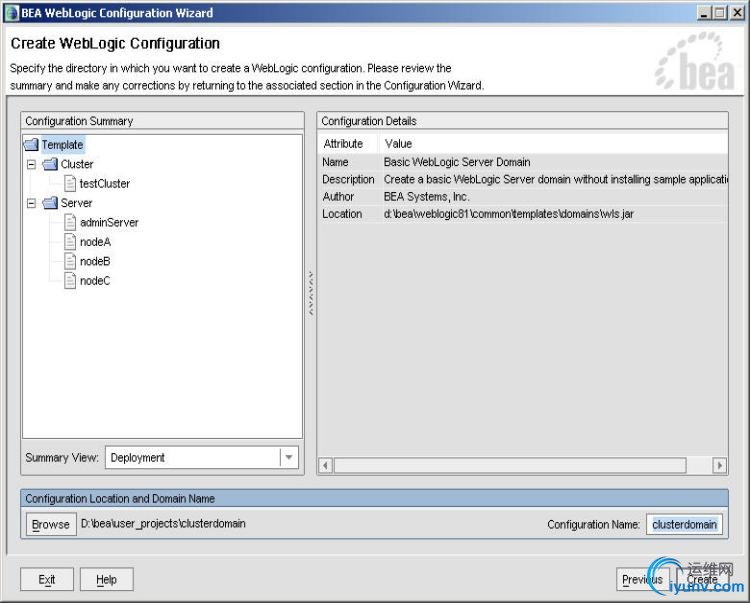The height and width of the screenshot is (603, 750).
Task: Click the Server folder icon
Action: pos(50,203)
